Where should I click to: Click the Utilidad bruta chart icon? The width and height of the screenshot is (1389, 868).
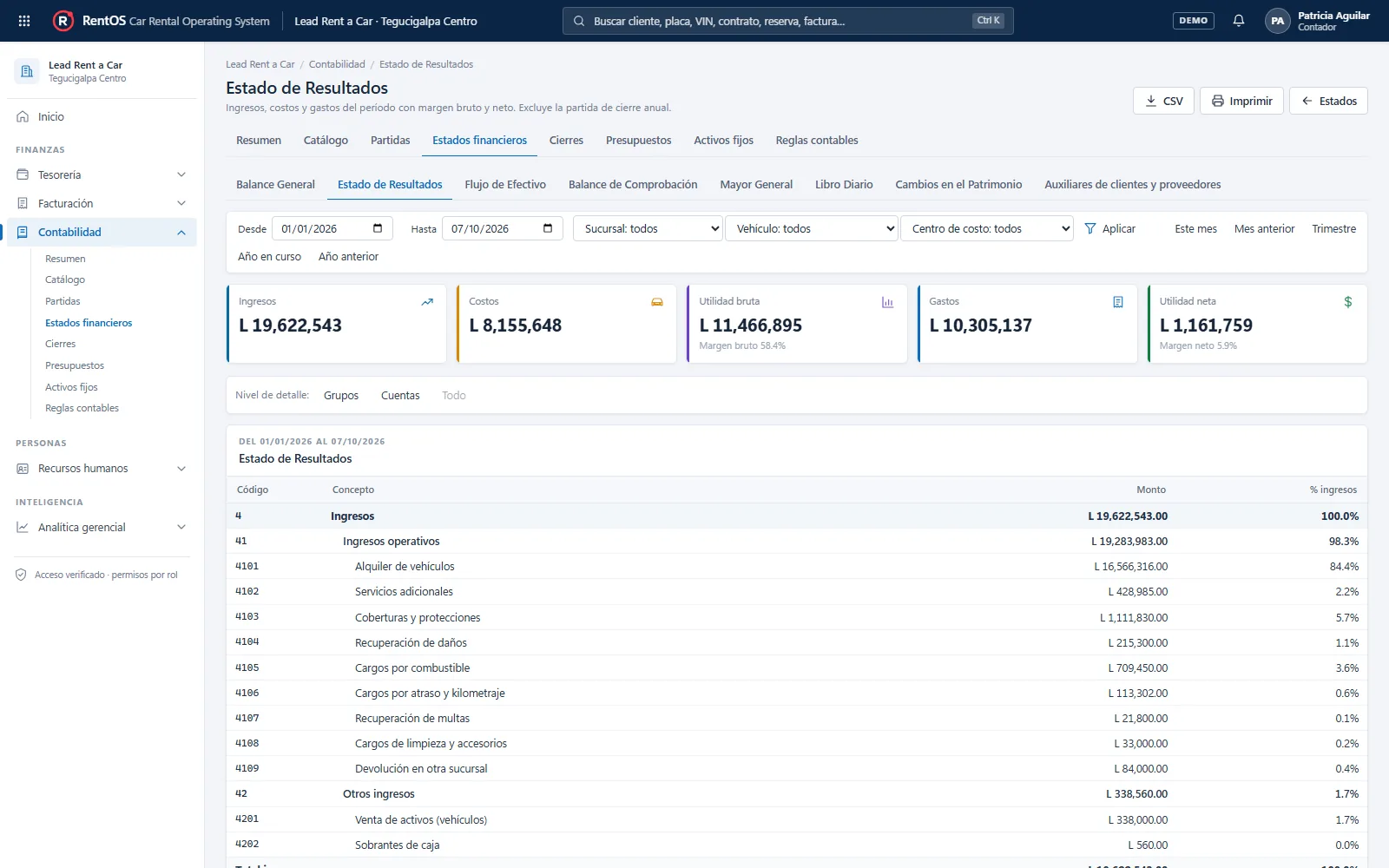point(887,302)
